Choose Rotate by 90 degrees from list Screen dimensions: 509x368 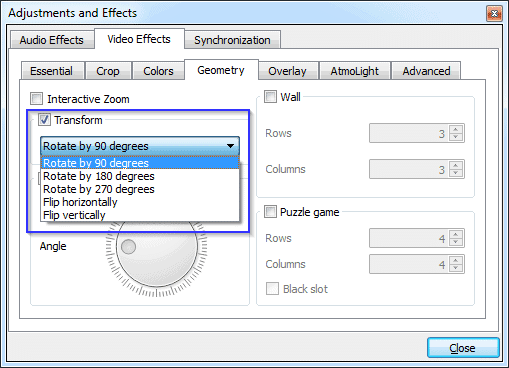pos(140,163)
